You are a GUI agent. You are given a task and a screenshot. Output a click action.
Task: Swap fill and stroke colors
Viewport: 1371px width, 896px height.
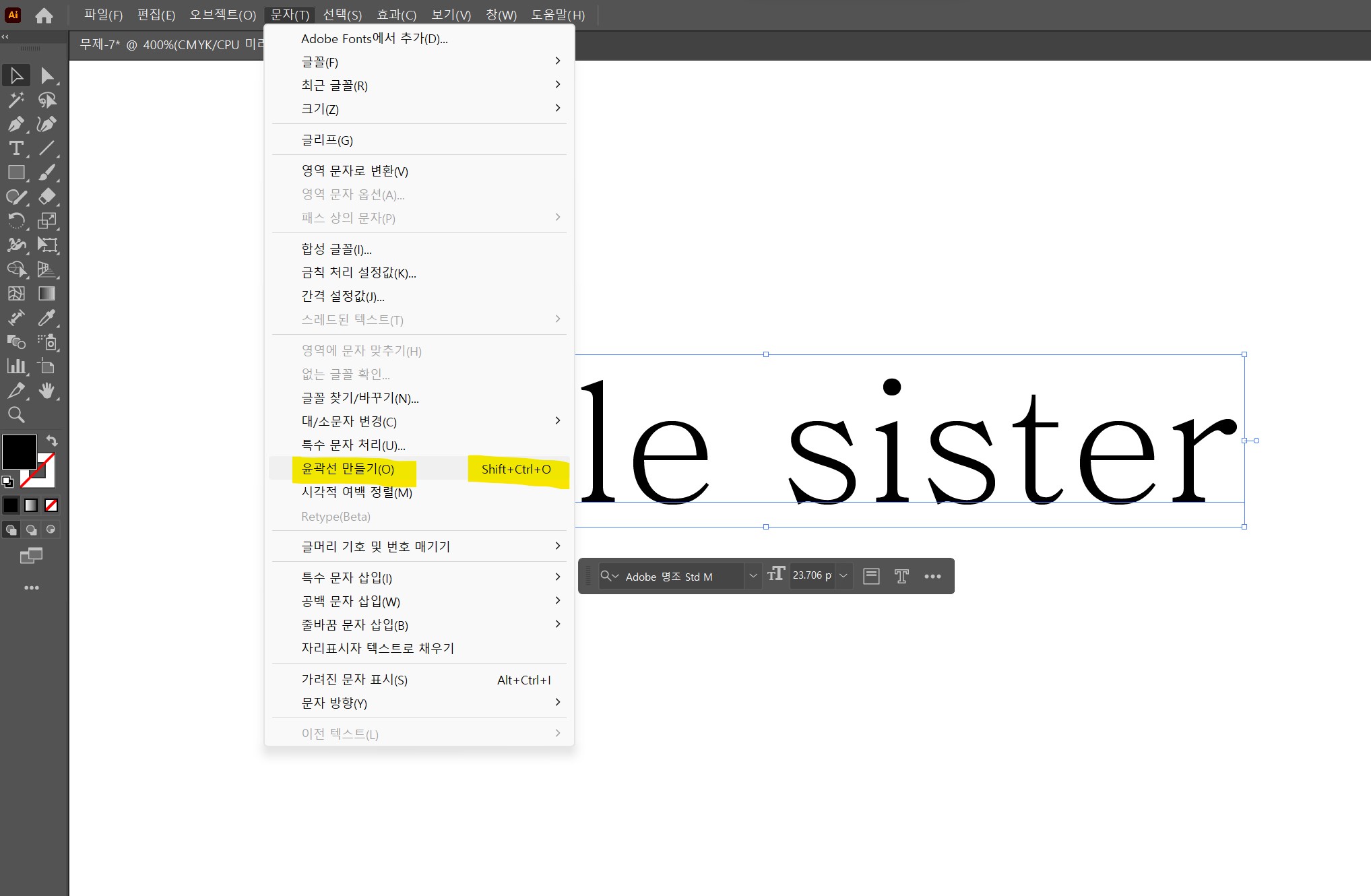52,441
